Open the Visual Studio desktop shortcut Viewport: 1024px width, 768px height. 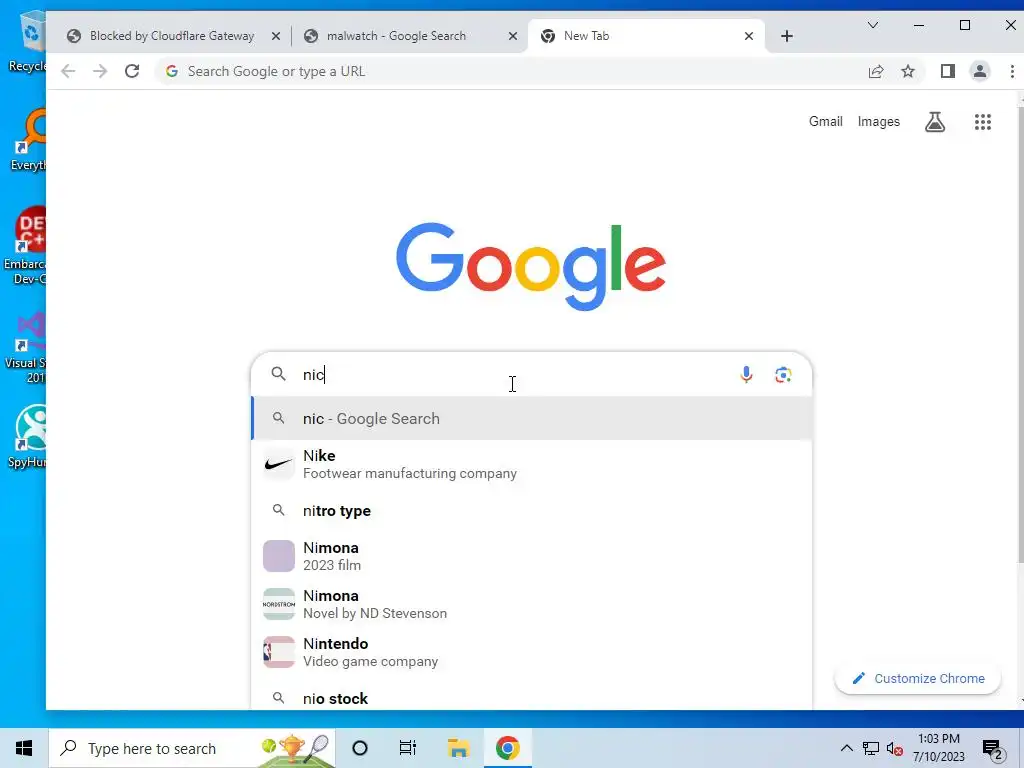[x=26, y=347]
